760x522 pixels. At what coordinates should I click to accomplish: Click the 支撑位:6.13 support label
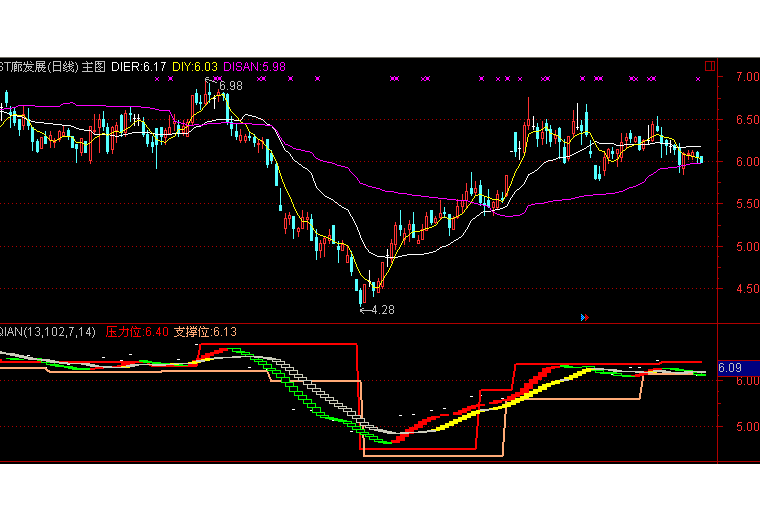[x=205, y=331]
